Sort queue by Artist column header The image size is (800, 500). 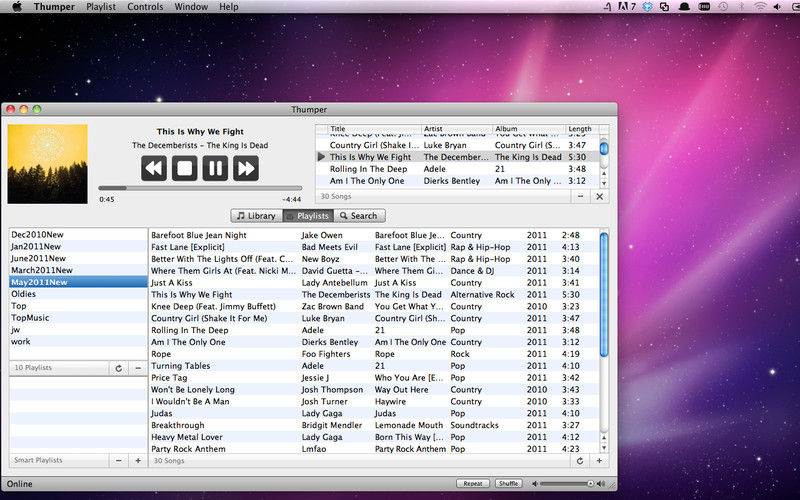pos(457,129)
